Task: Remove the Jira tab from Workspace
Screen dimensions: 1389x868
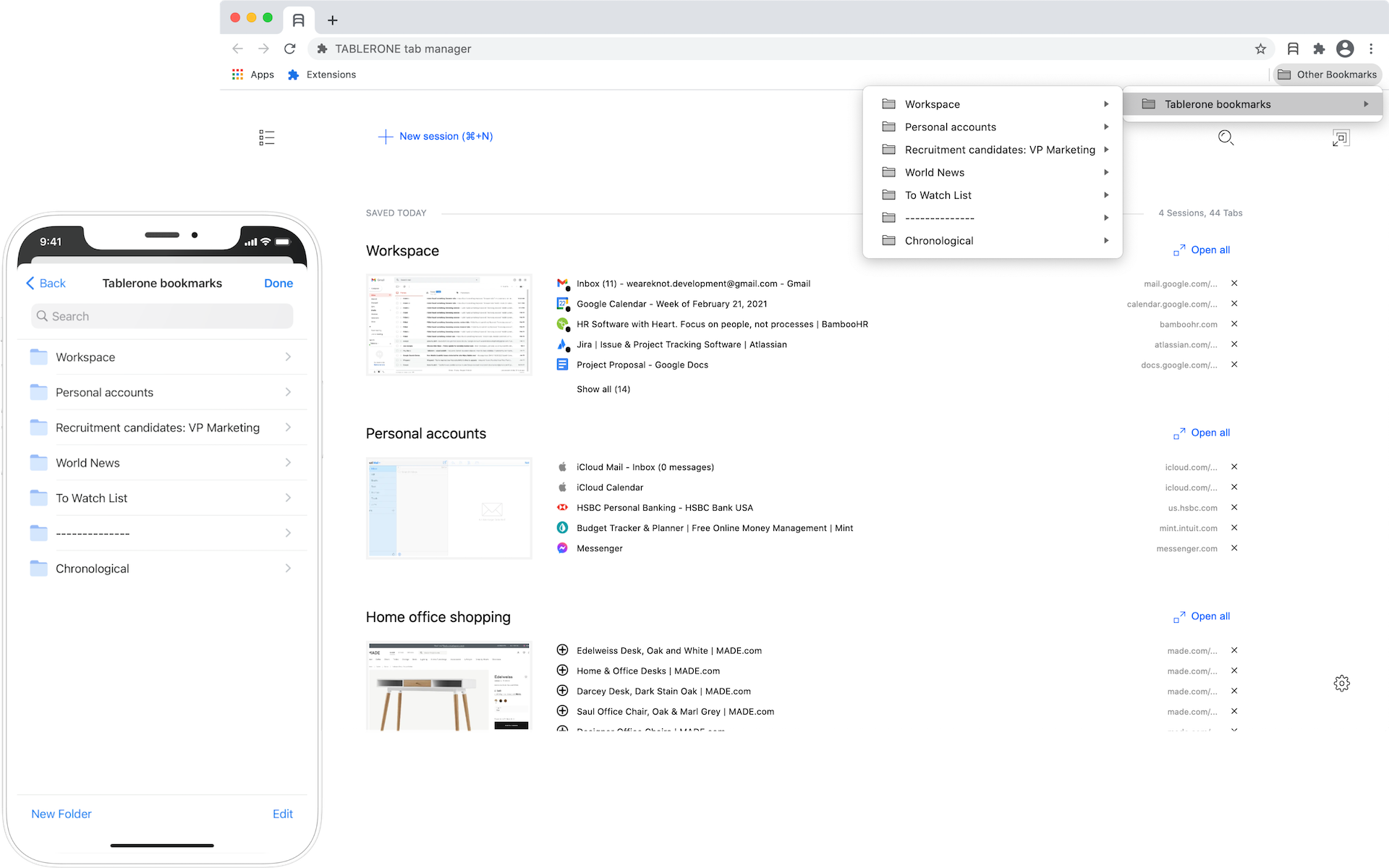Action: (1234, 344)
